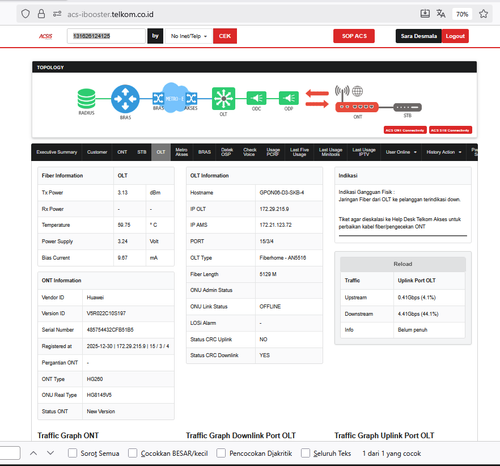Click the METRO-E cloud icon

click(174, 98)
